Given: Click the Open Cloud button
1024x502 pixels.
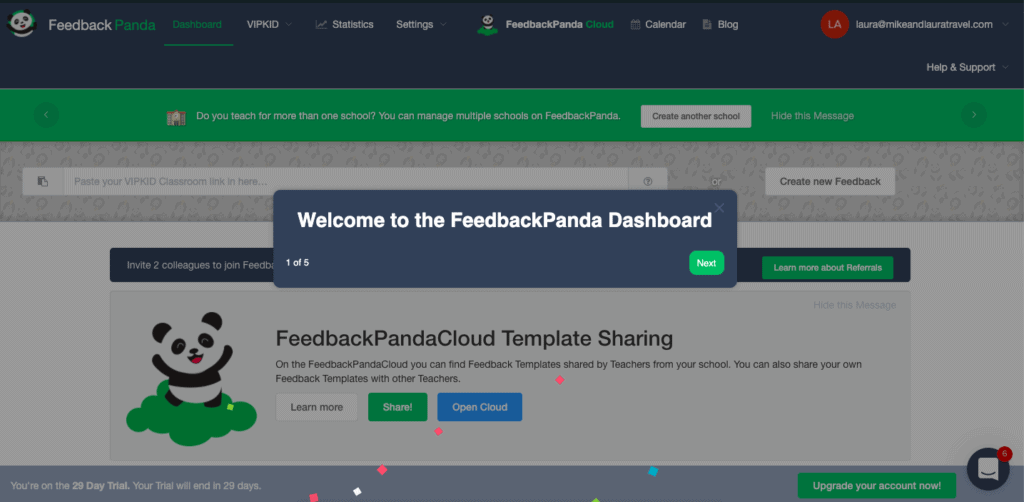Looking at the screenshot, I should coord(479,407).
